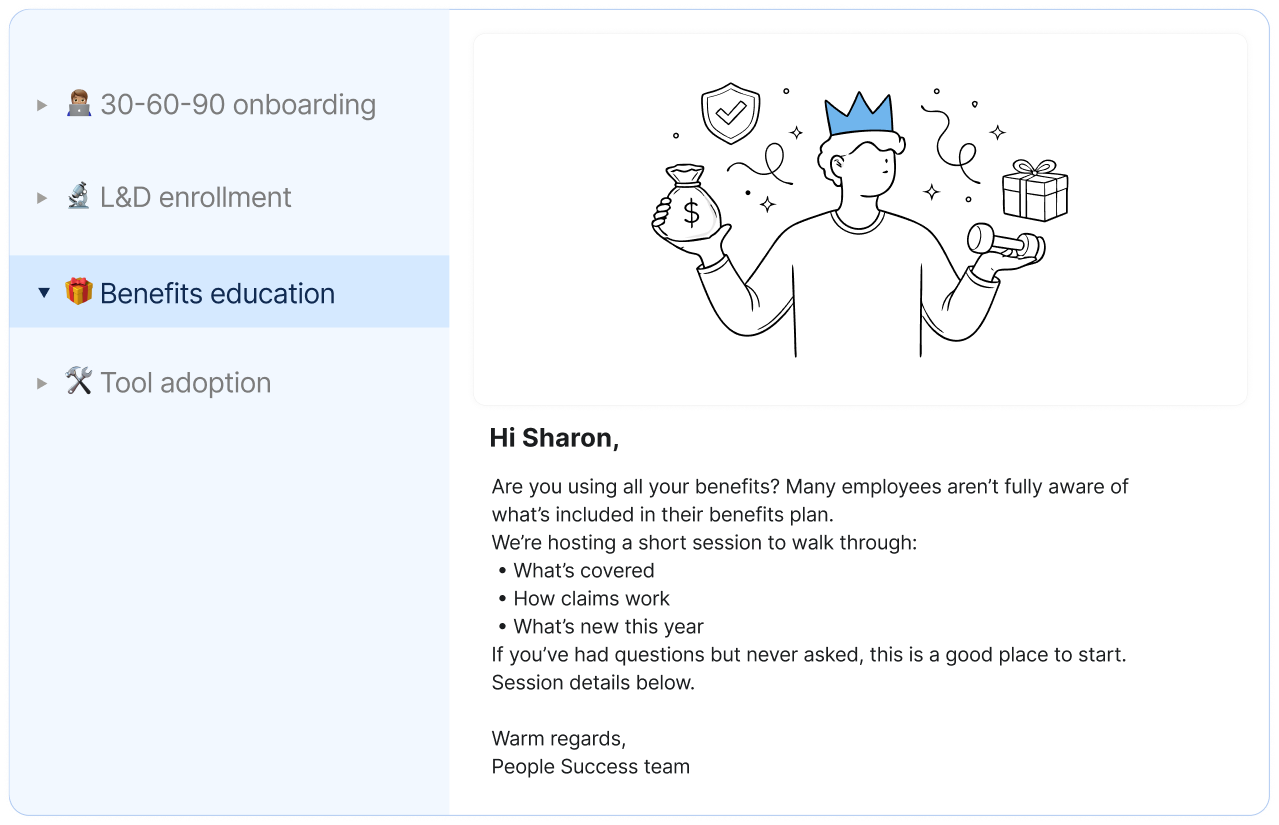
Task: Open the Tool adoption item
Action: 186,383
